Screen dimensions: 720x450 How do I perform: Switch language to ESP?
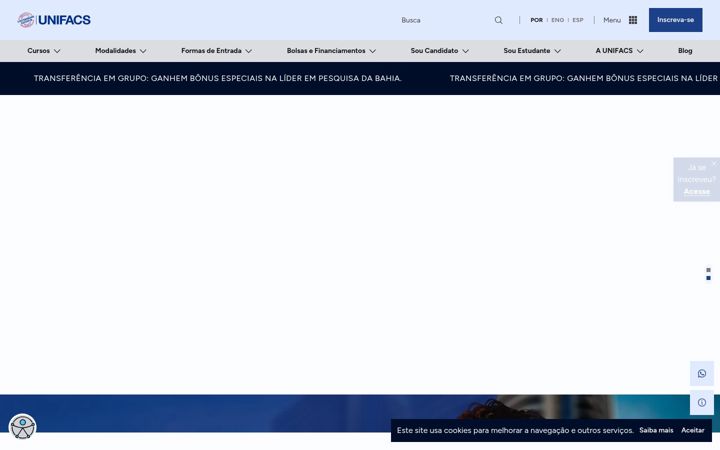click(x=578, y=20)
